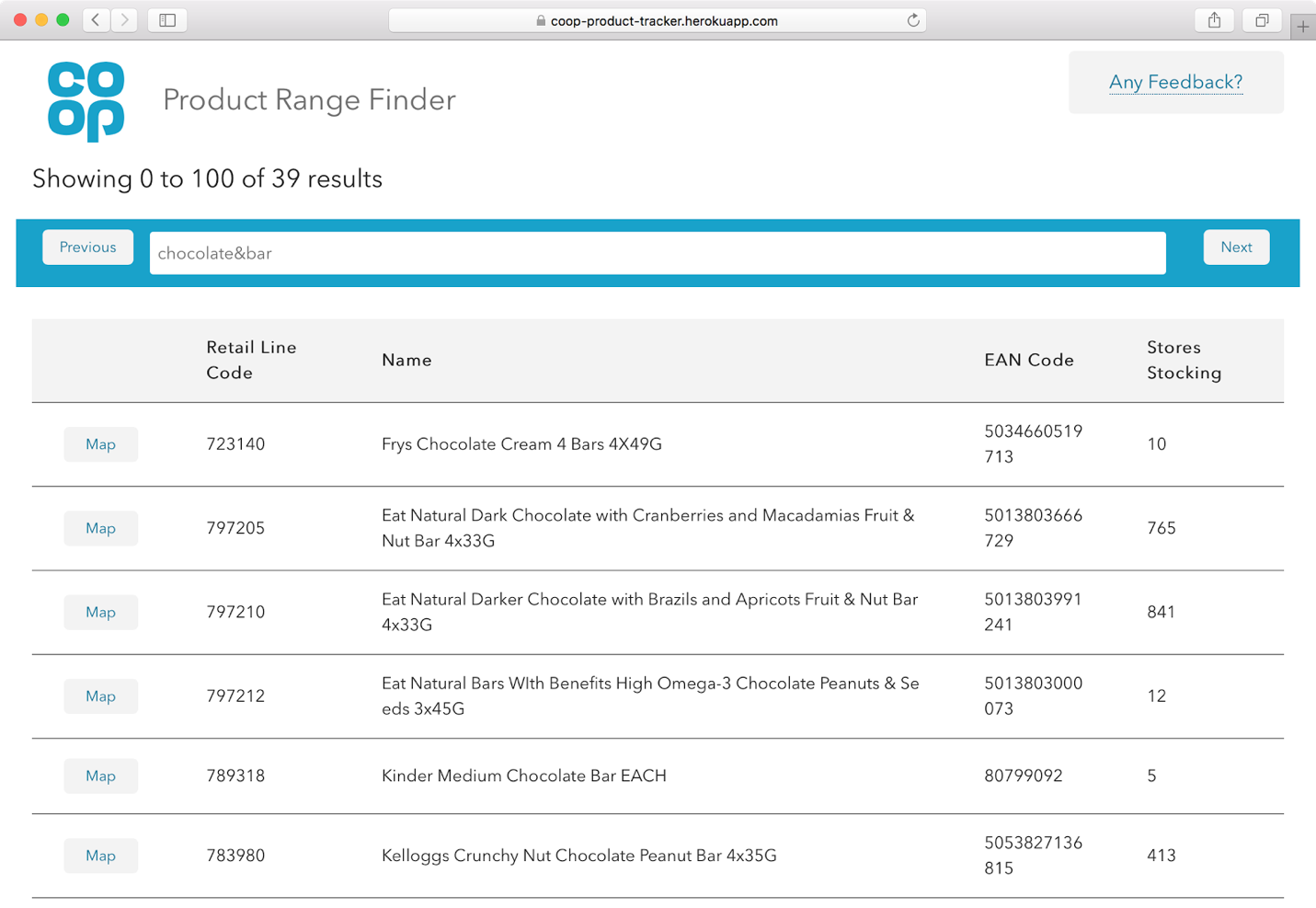
Task: Open Map for Kinder Medium Chocolate Bar
Action: tap(100, 776)
